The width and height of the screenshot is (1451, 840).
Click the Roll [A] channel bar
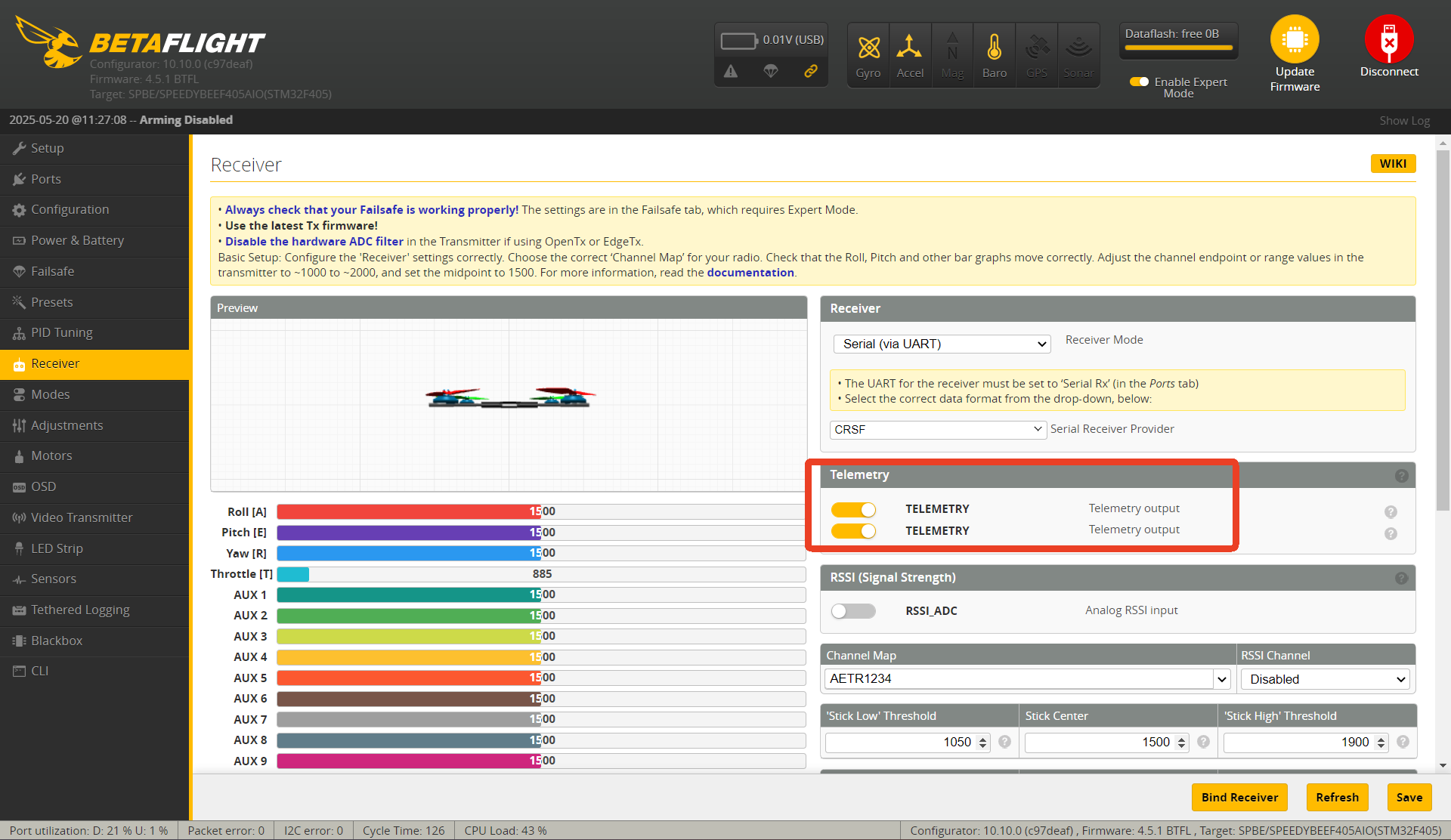click(541, 511)
